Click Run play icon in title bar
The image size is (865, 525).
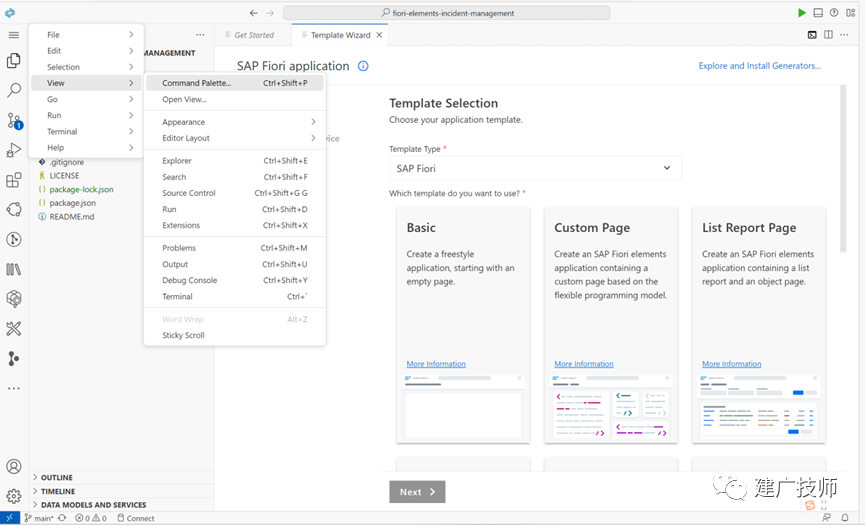point(802,13)
